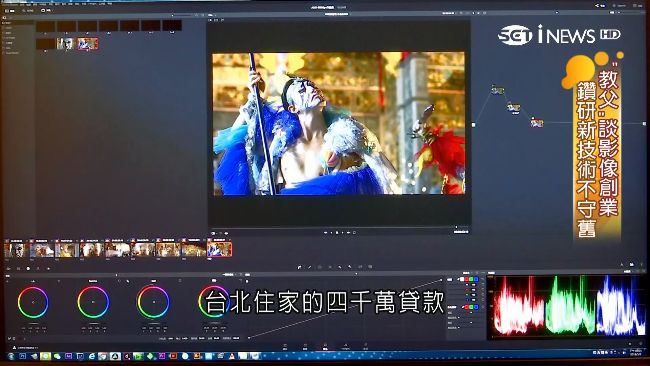650x366 pixels.
Task: Switch to the leftmost page tab at bottom
Action: click(x=285, y=347)
